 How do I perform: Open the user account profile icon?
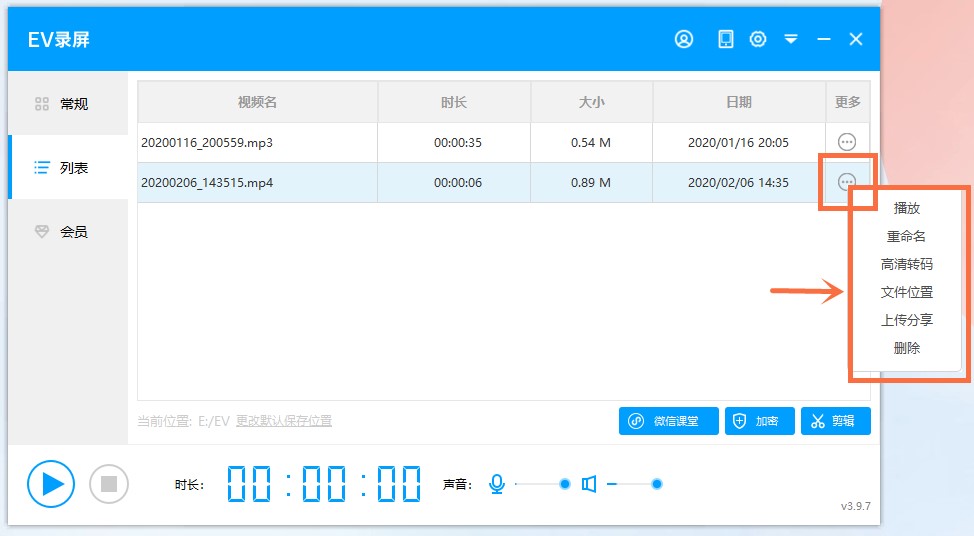pos(684,39)
